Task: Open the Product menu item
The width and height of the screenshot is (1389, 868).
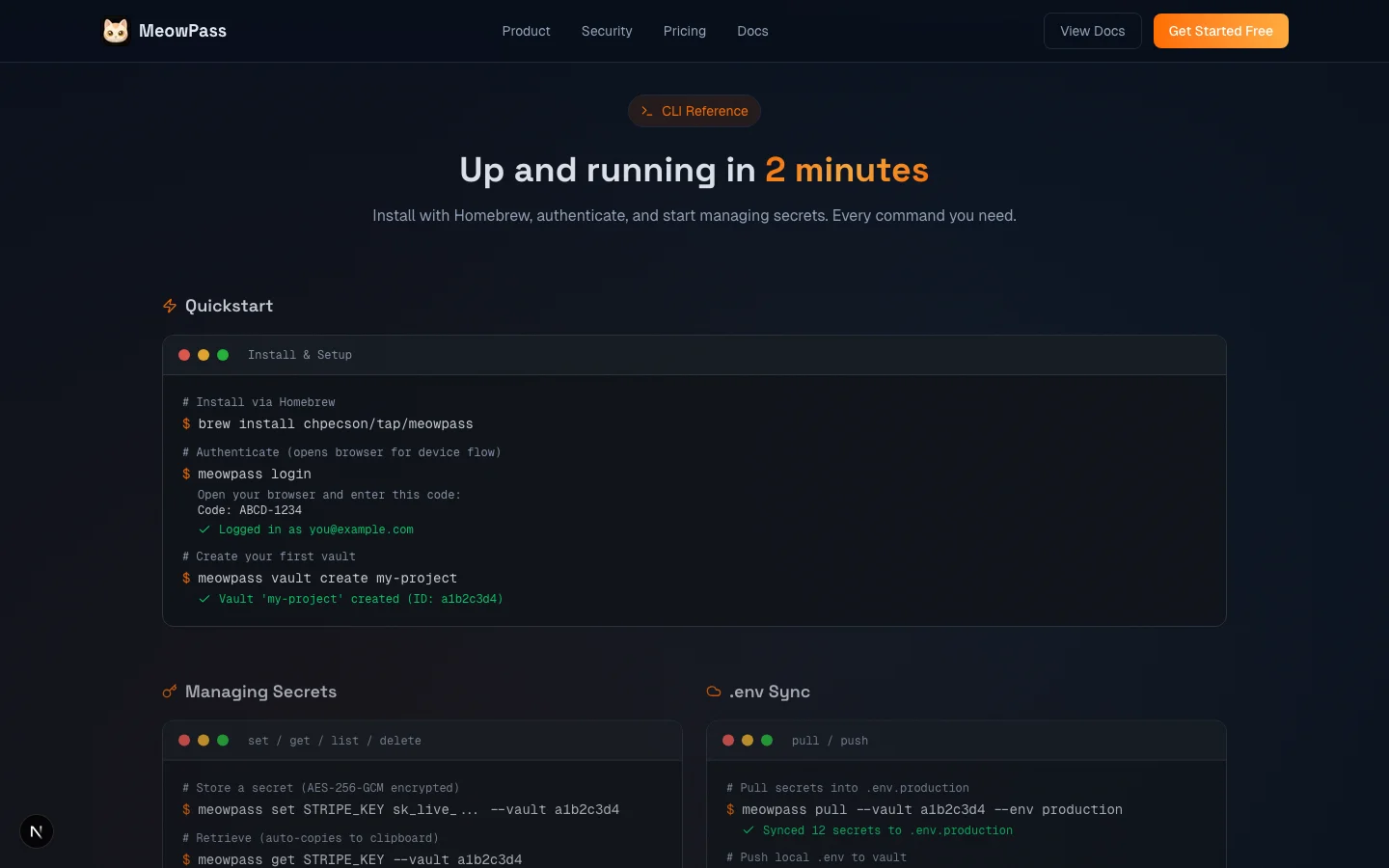Action: pos(526,31)
